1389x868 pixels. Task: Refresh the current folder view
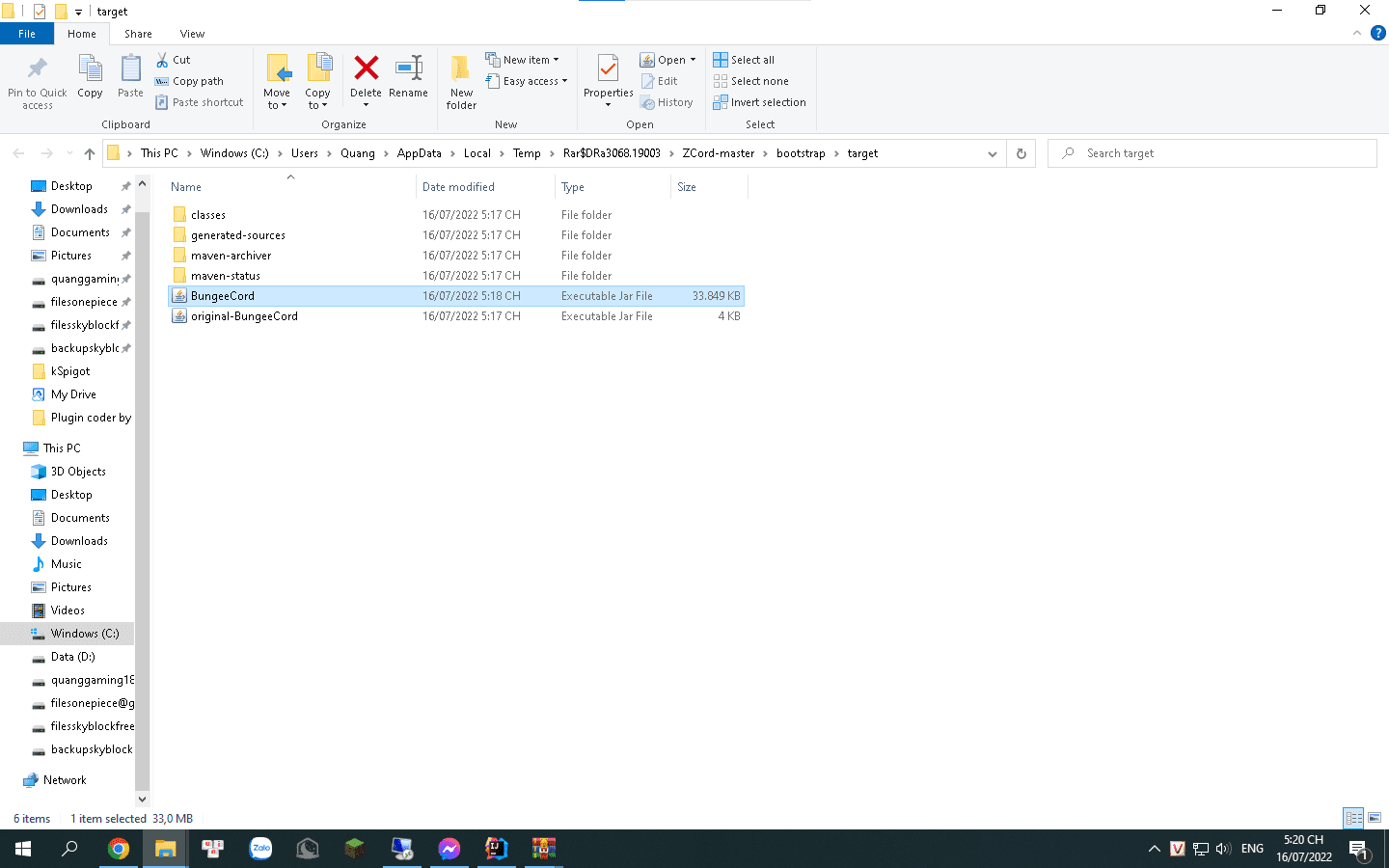[1021, 153]
